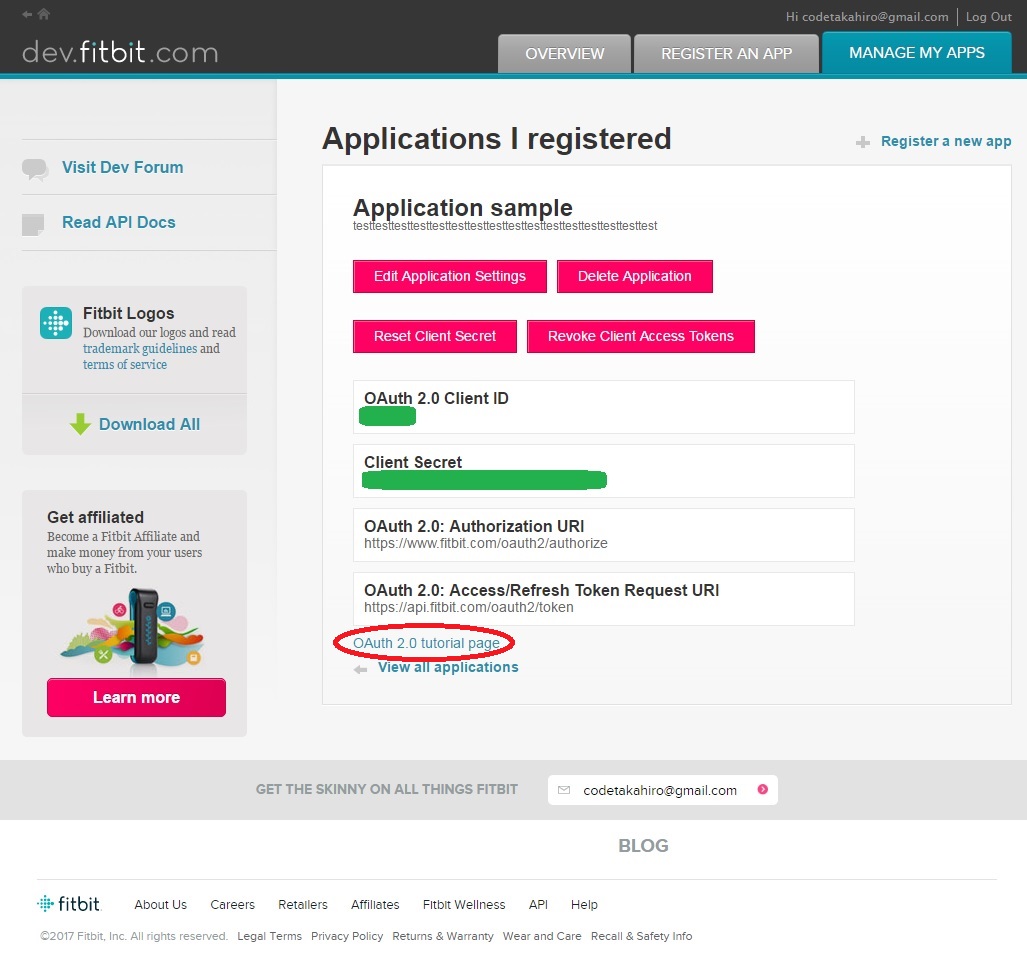Click Edit Application Settings button
1027x977 pixels.
point(450,276)
